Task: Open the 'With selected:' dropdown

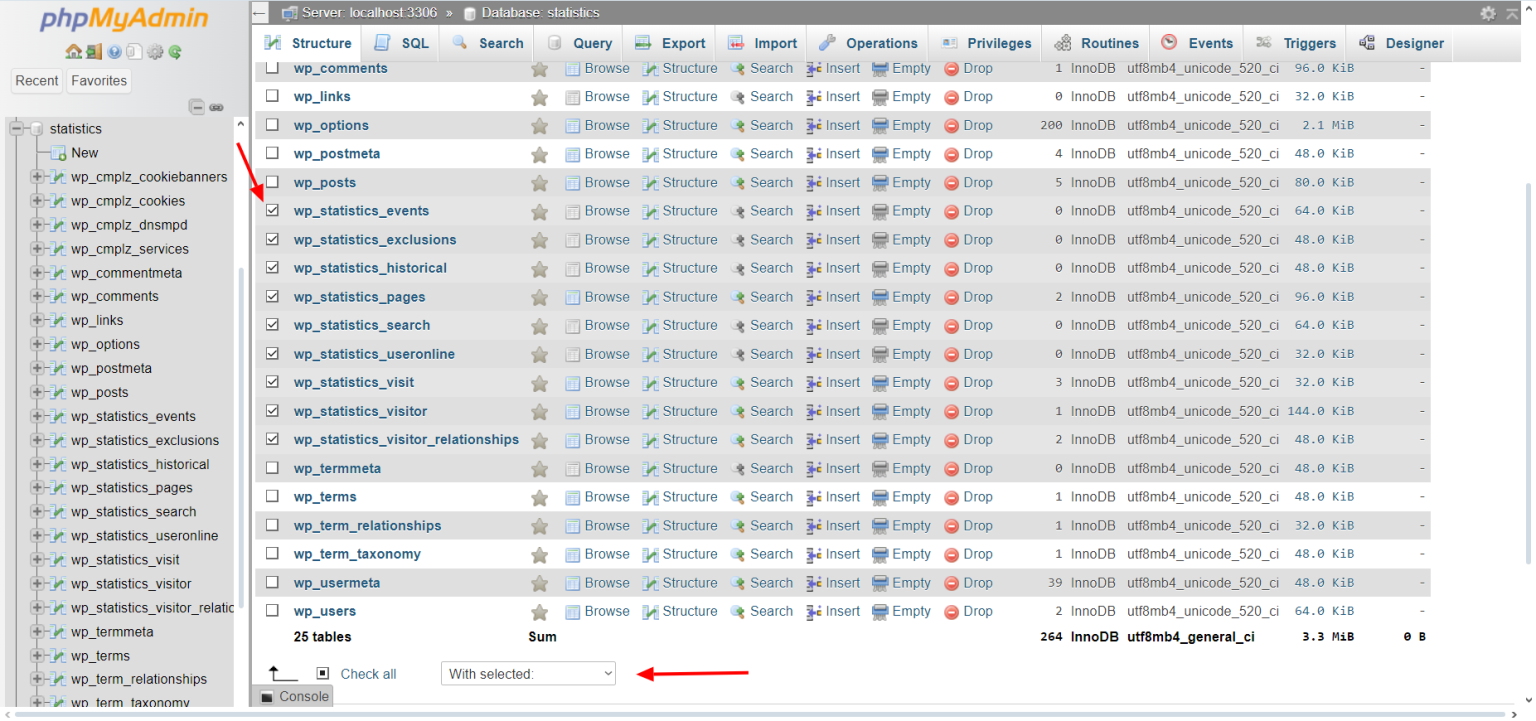Action: pyautogui.click(x=528, y=673)
